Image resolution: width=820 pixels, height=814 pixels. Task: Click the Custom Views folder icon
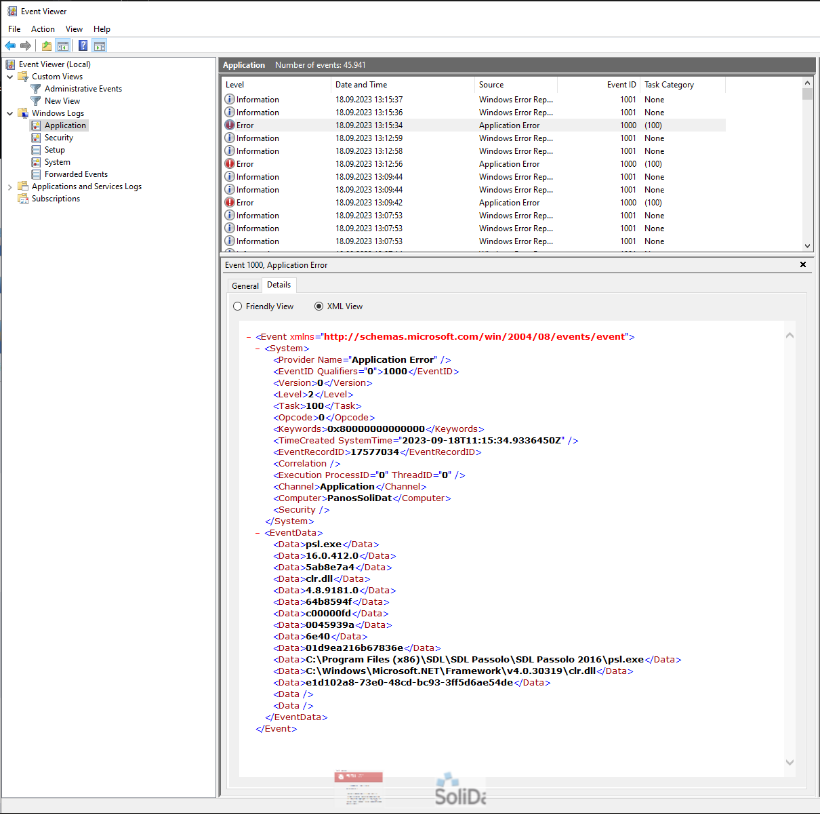(23, 76)
